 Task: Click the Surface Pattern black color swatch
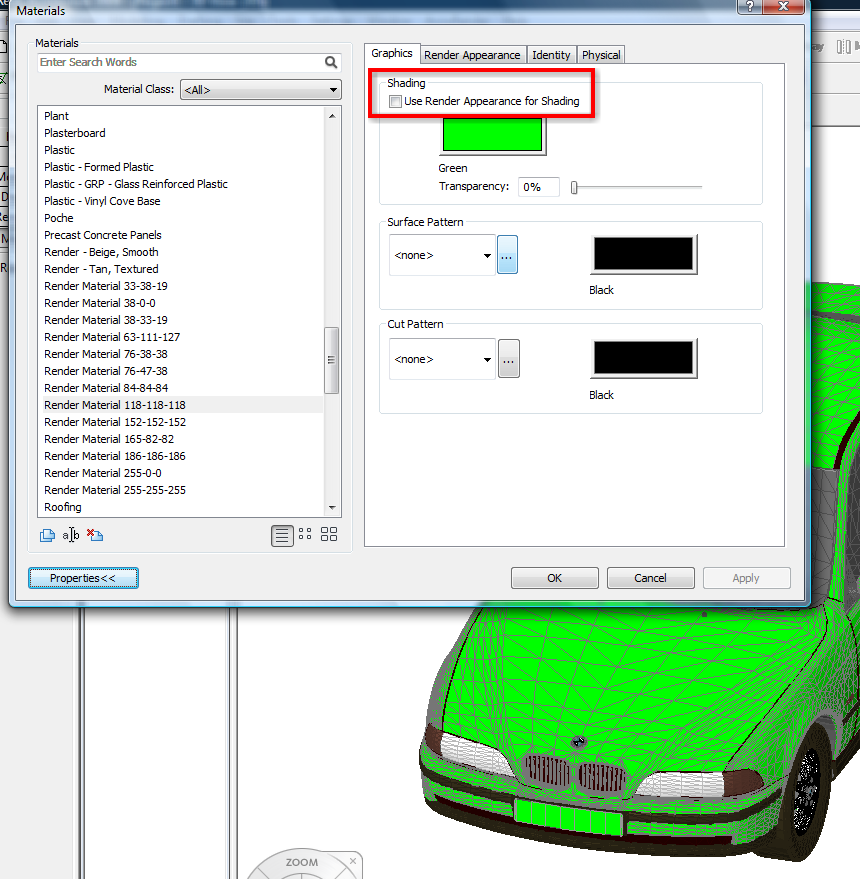click(644, 255)
